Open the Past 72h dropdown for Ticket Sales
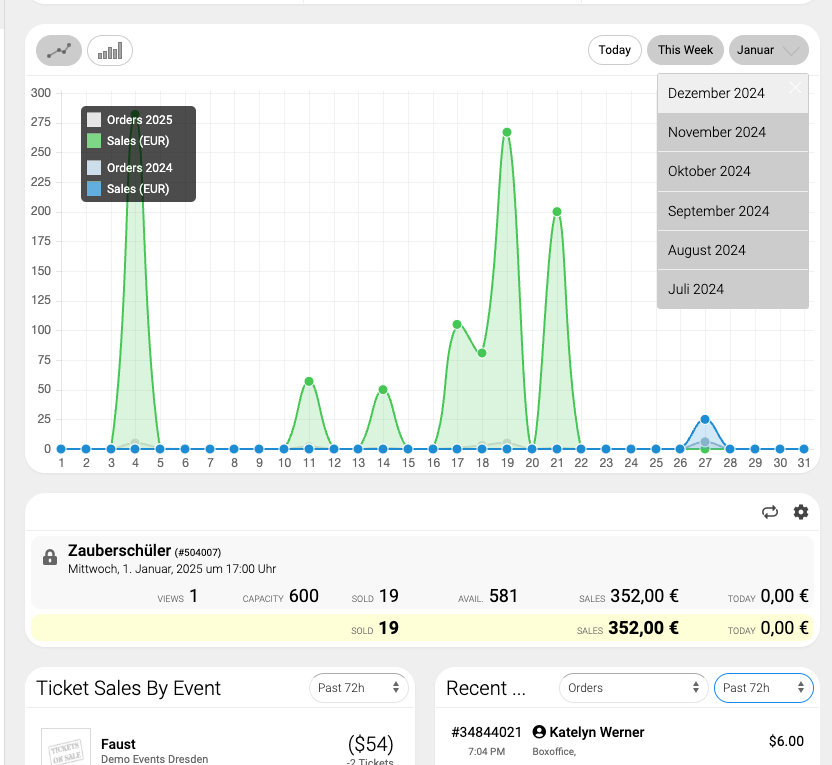 pyautogui.click(x=359, y=688)
